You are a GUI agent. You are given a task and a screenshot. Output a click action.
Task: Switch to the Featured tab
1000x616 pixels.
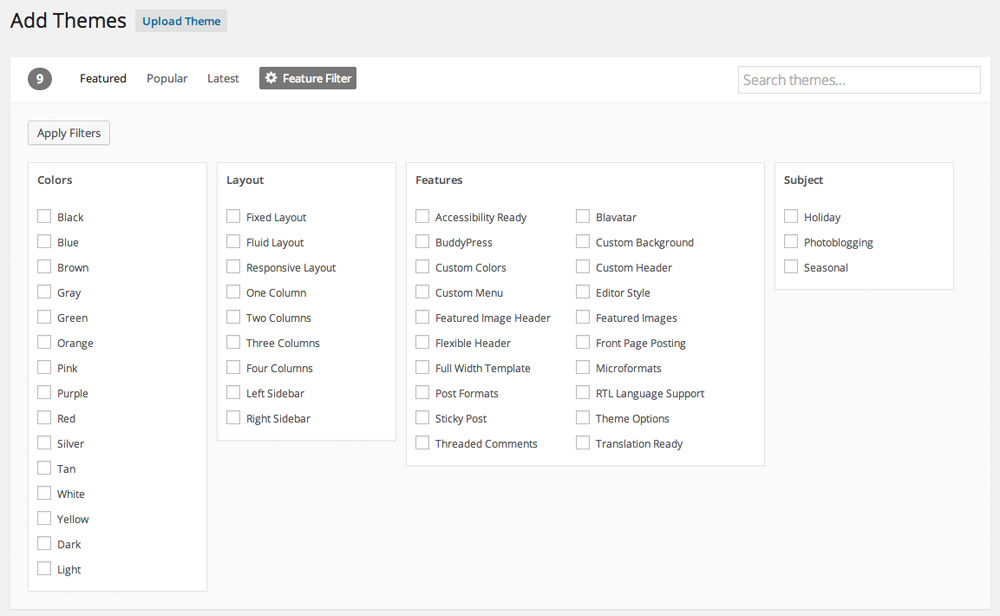pos(102,78)
